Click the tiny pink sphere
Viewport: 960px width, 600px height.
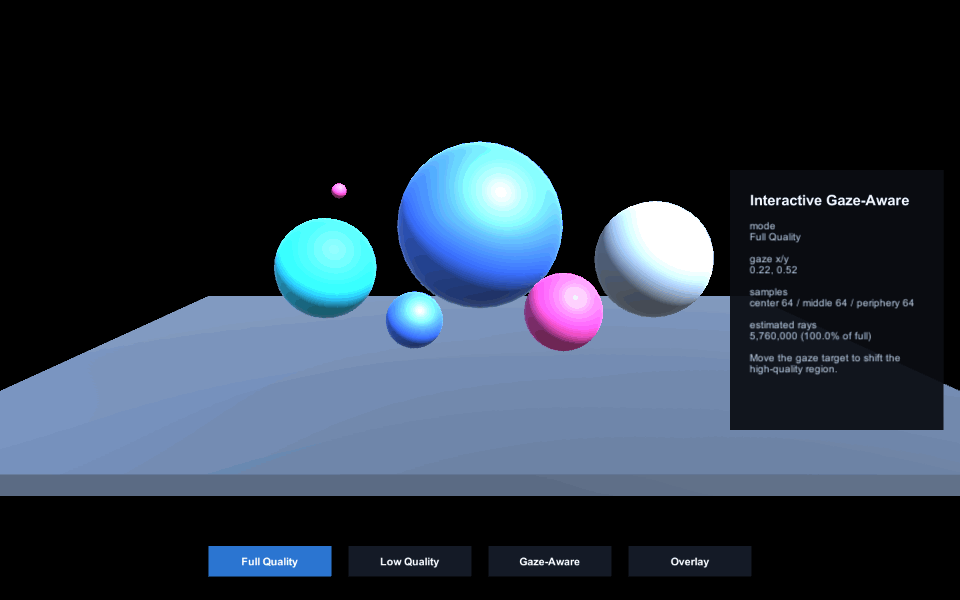339,190
